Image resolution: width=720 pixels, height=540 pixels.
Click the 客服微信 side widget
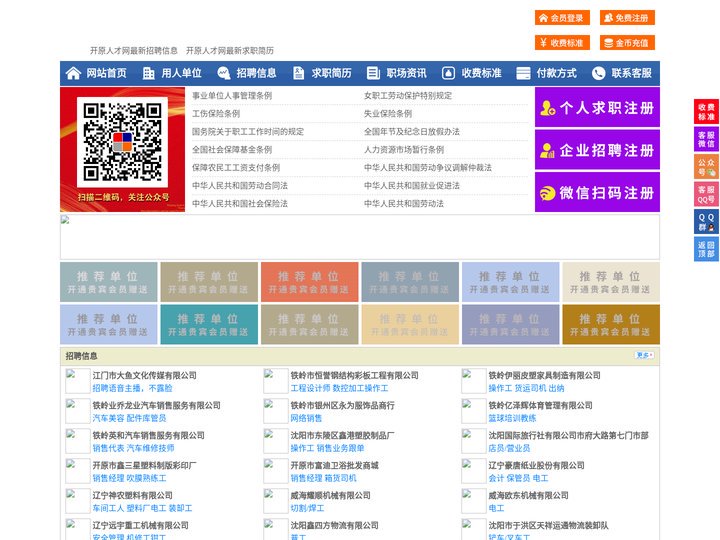click(706, 139)
